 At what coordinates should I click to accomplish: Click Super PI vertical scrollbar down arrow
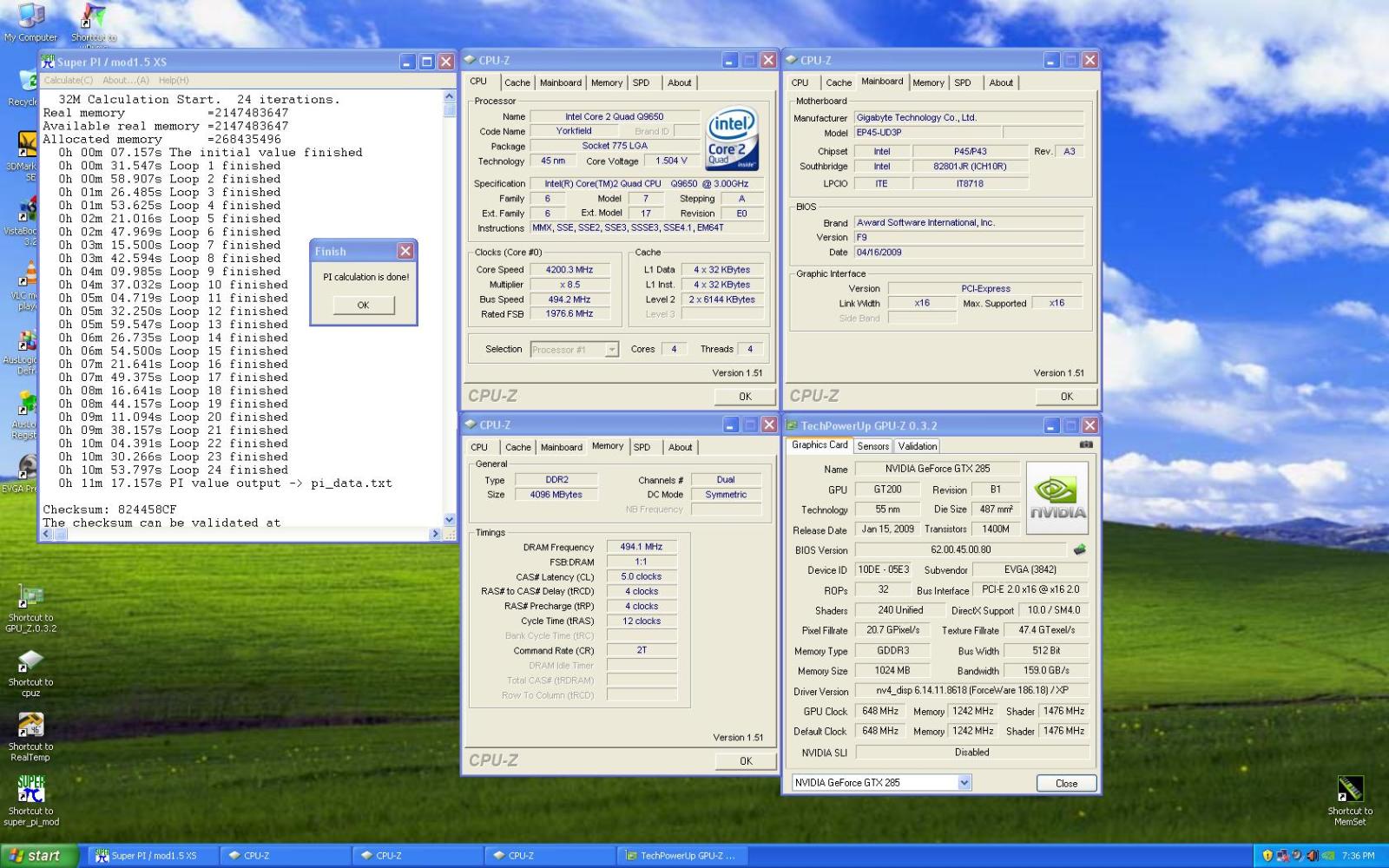click(x=449, y=520)
